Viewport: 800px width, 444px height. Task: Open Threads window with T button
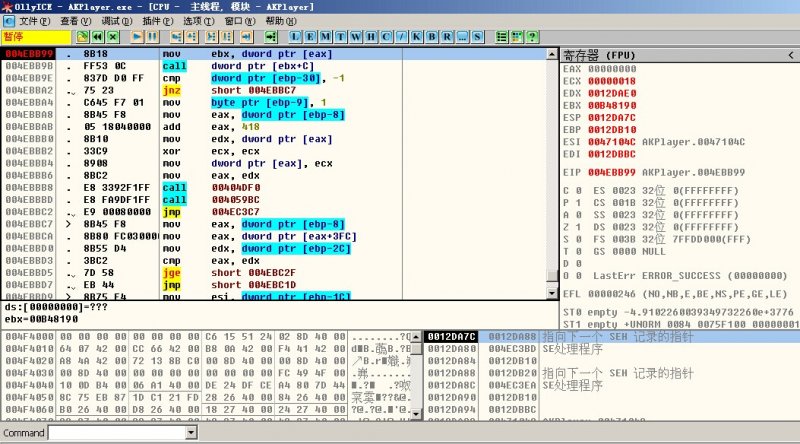(340, 37)
